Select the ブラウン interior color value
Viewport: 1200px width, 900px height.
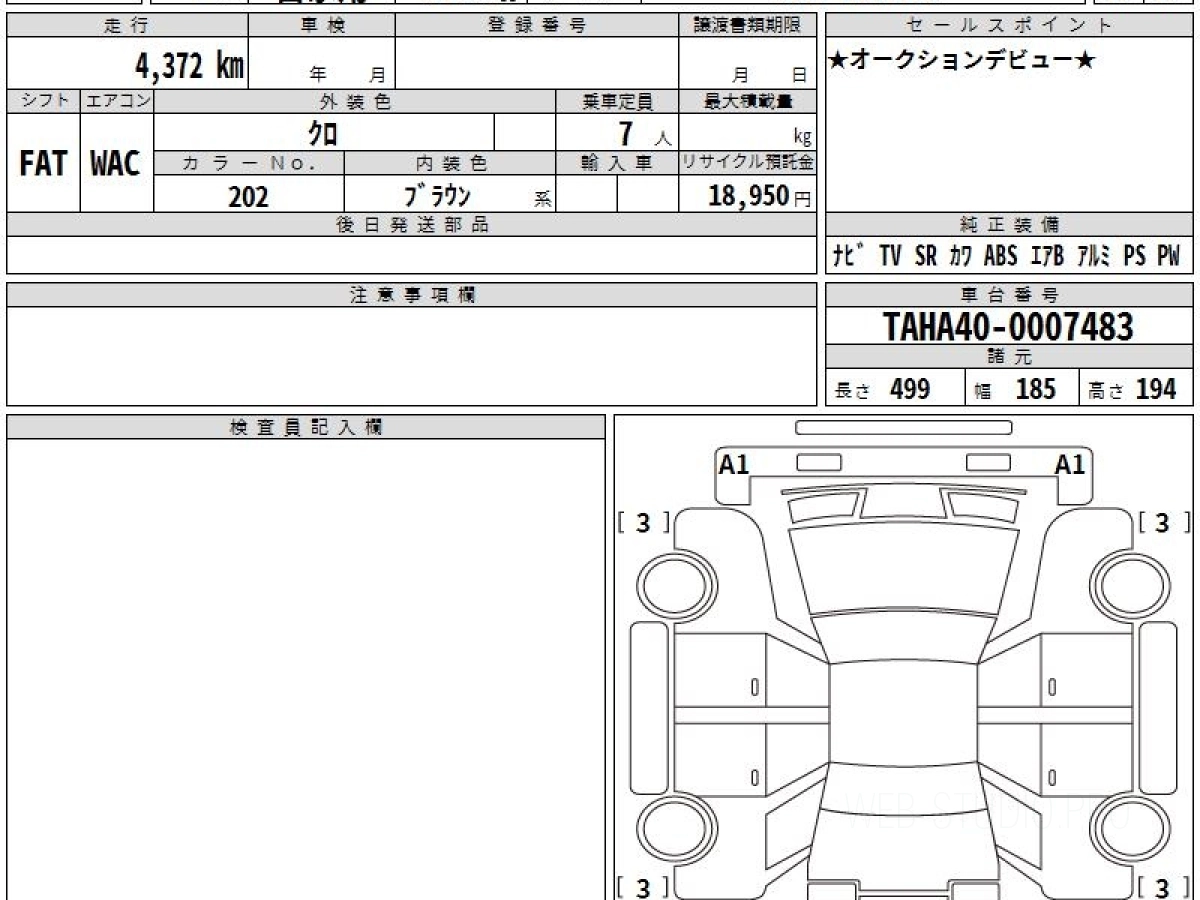tap(438, 194)
